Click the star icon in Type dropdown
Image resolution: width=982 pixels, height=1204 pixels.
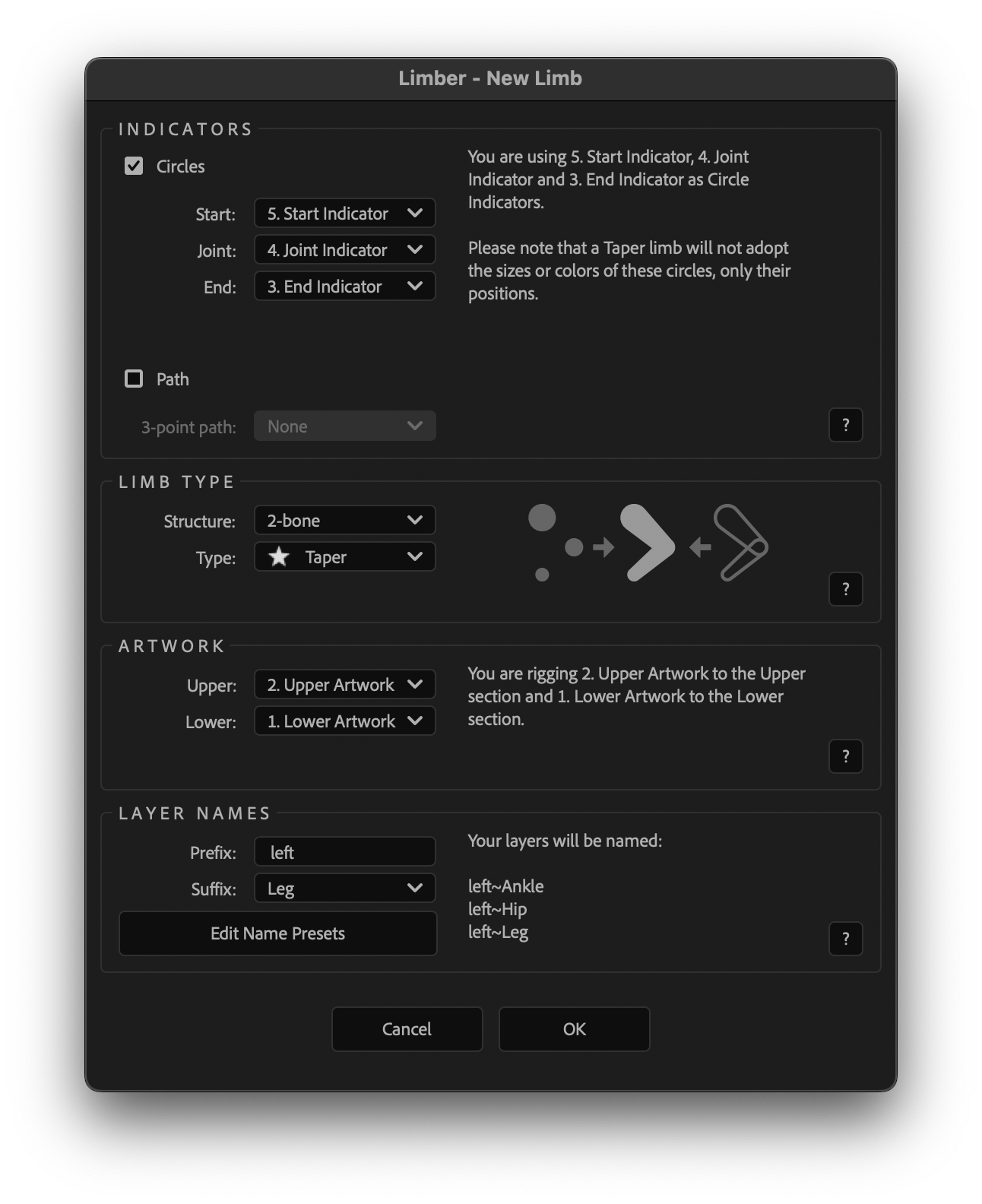[280, 557]
